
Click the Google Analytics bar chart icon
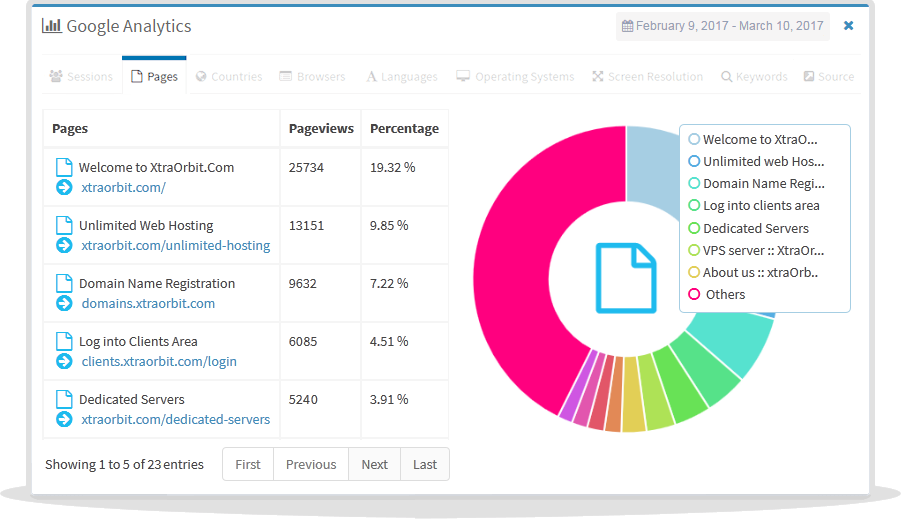pos(52,26)
